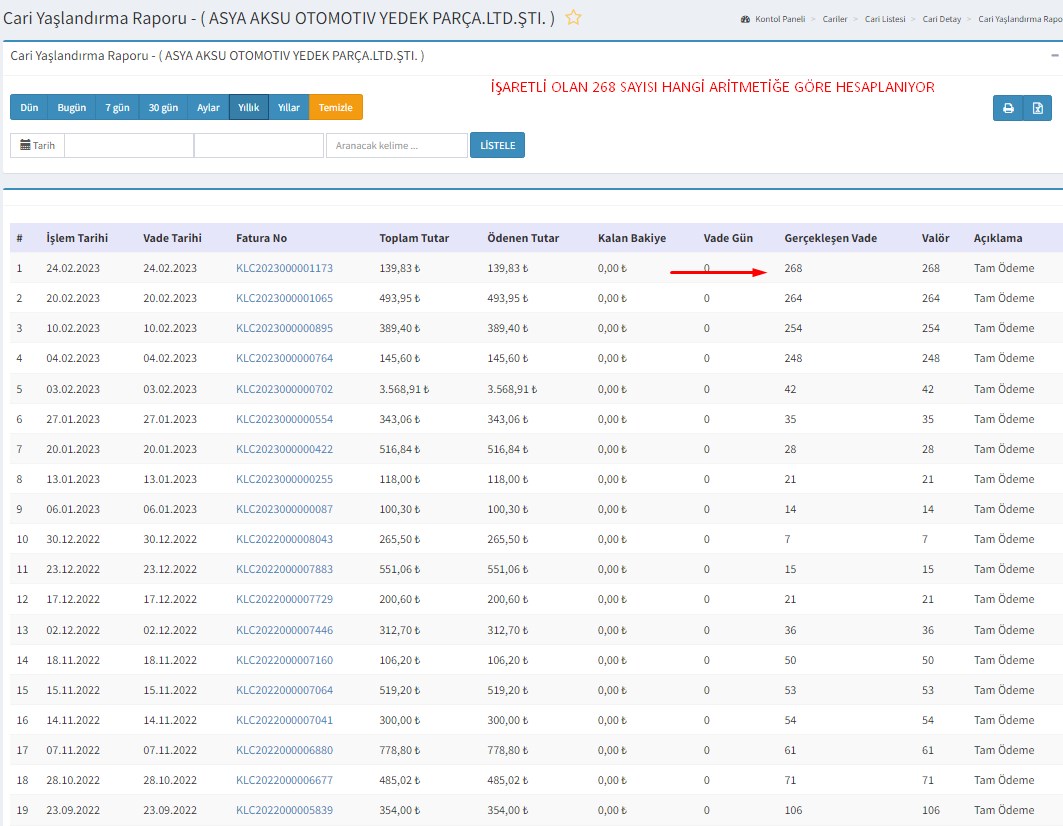Collapse the report panel with minus icon
This screenshot has height=826, width=1063.
1054,56
